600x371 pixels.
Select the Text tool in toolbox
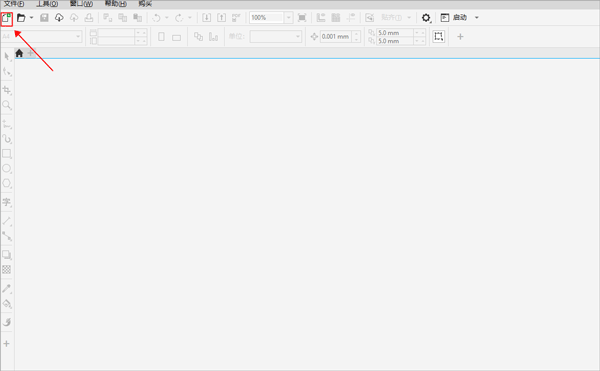point(7,202)
